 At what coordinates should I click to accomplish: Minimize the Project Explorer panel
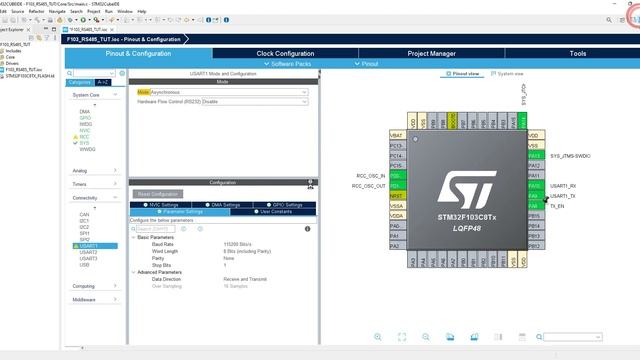click(x=46, y=29)
